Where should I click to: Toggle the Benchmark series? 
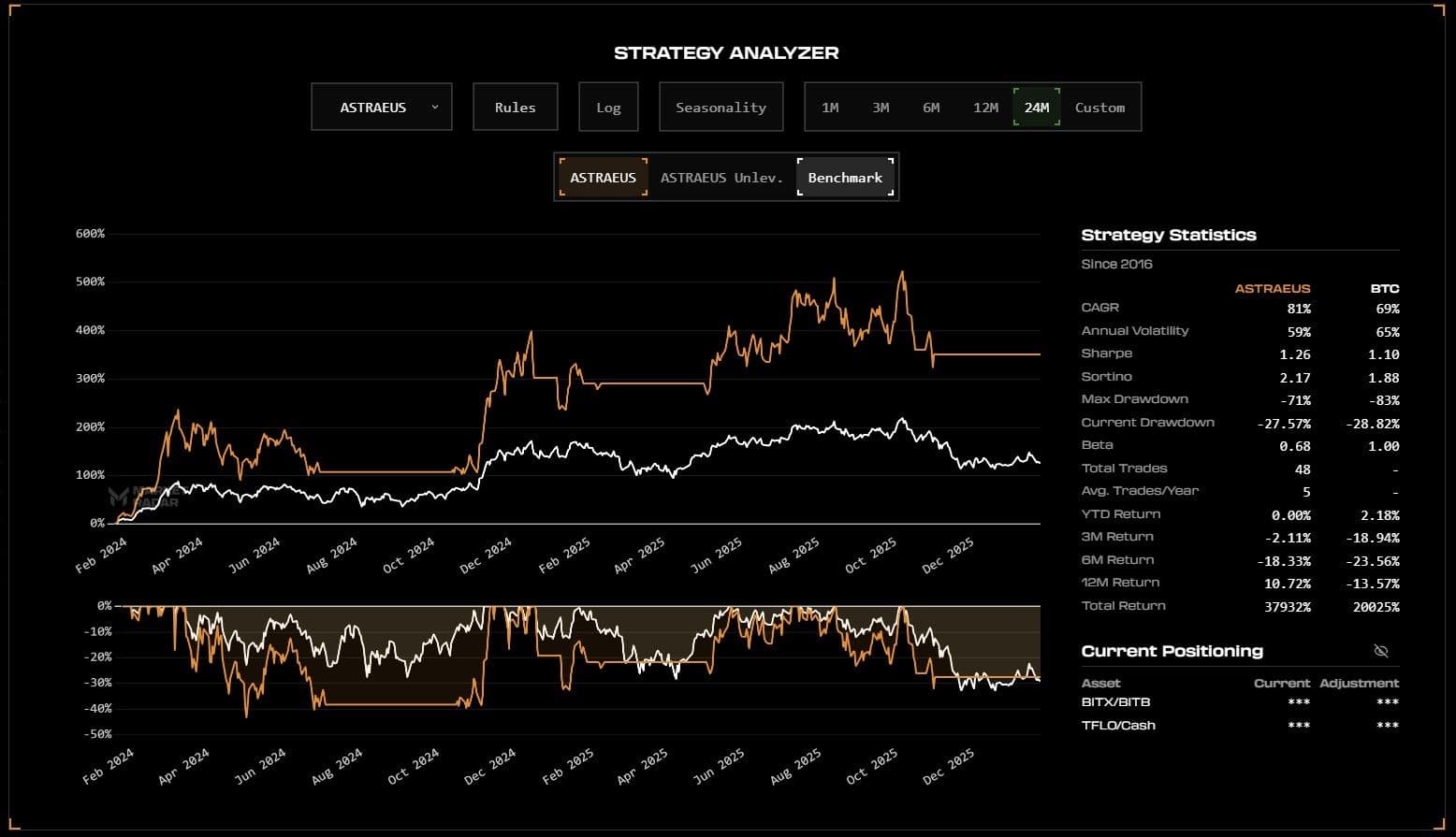(x=845, y=178)
